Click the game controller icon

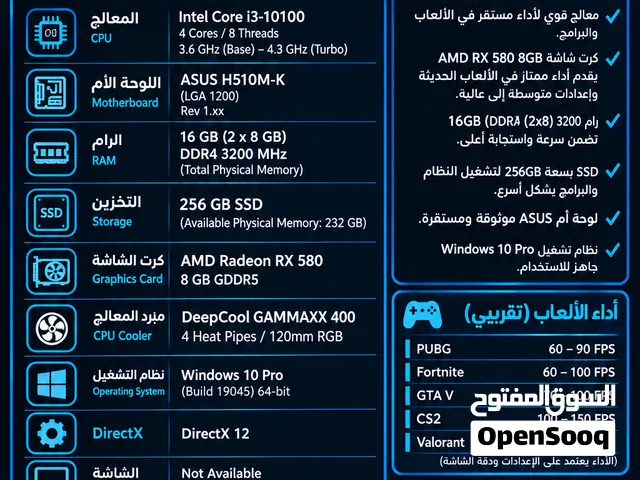[x=422, y=314]
